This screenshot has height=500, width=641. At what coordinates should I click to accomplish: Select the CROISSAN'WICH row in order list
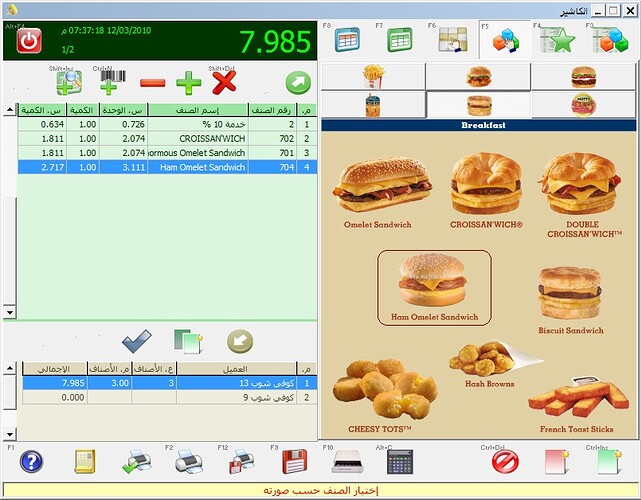(167, 139)
